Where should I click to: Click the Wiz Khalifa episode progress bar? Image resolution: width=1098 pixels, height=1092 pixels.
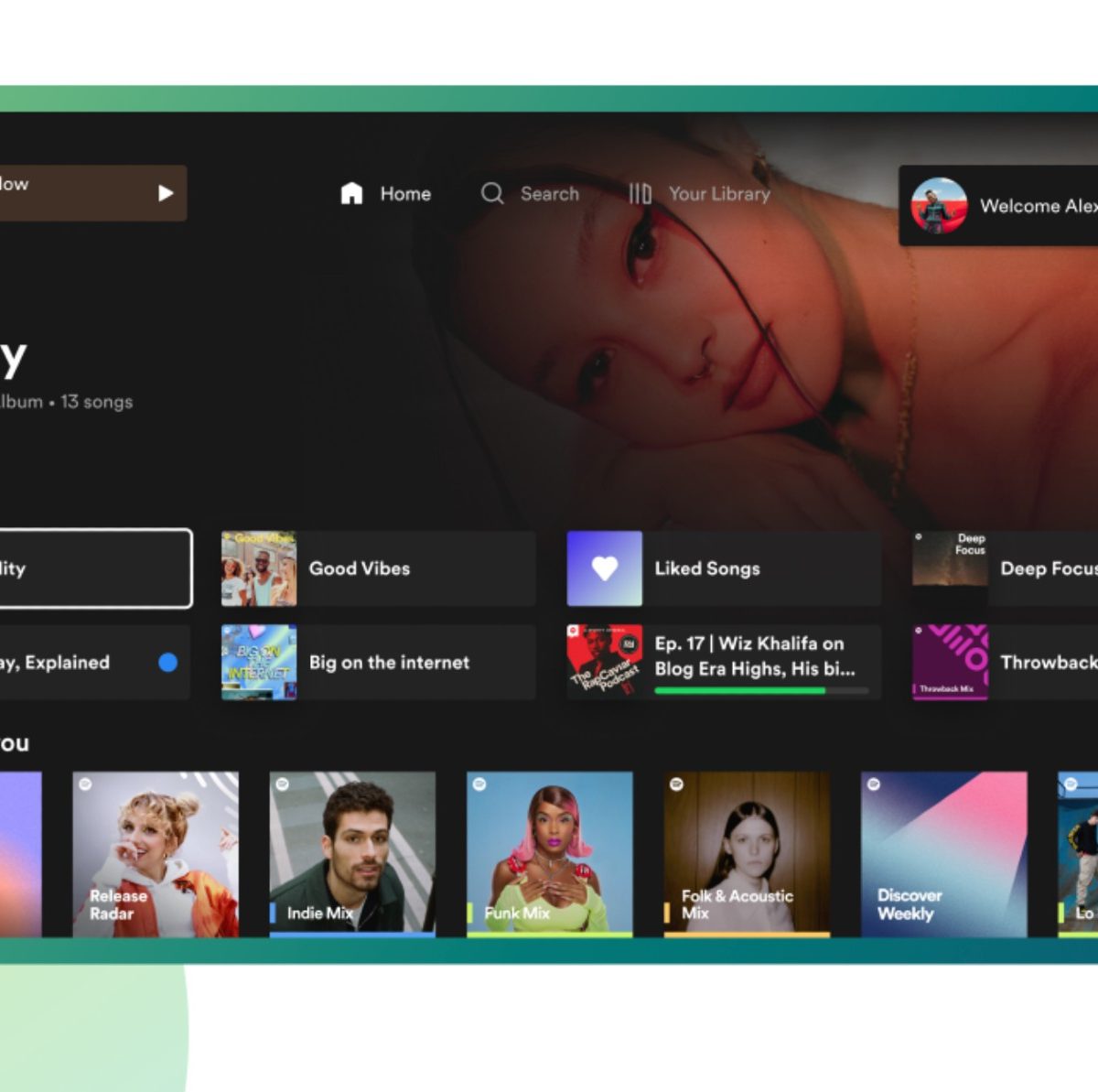[761, 691]
